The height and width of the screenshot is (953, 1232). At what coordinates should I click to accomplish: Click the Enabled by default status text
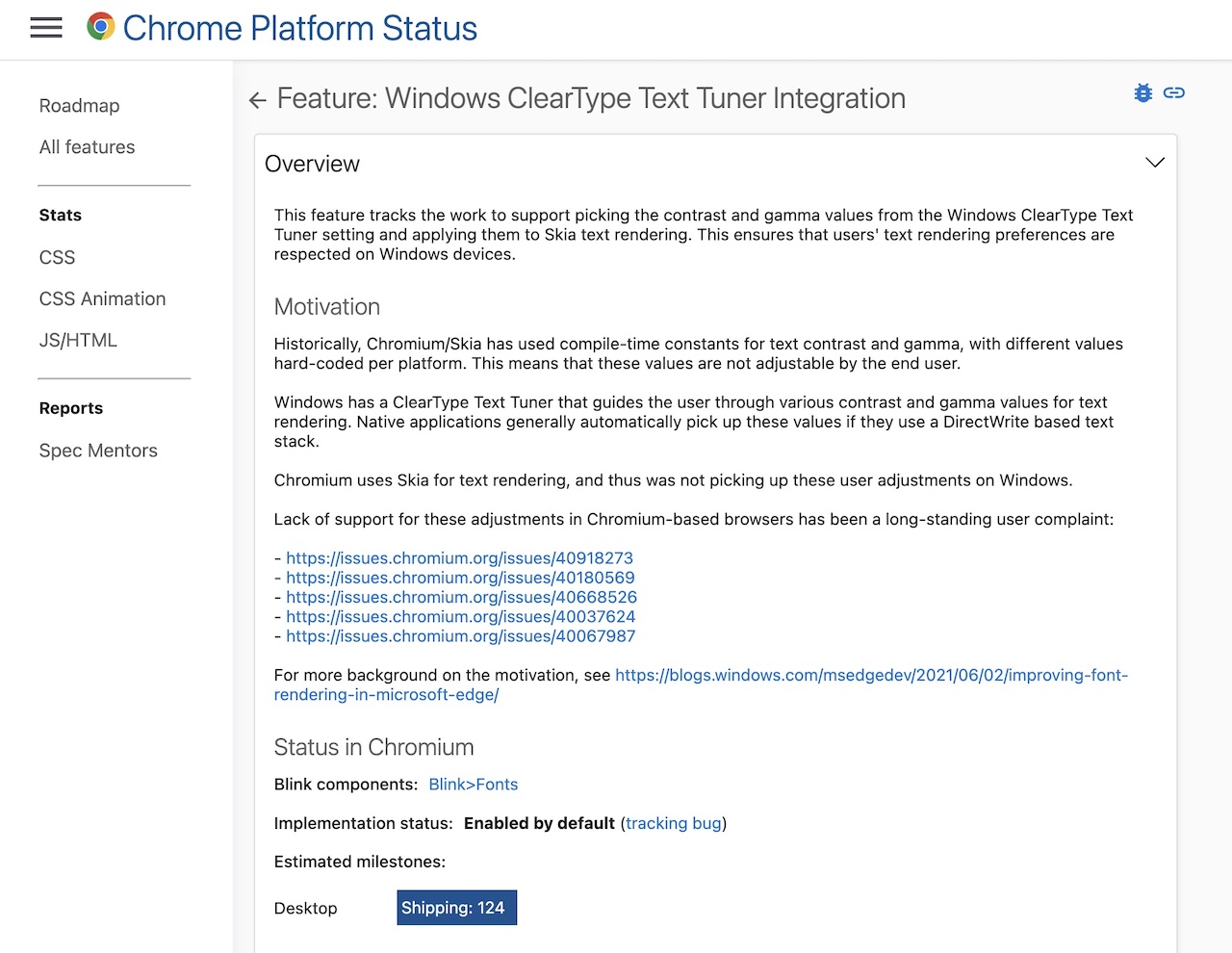(x=539, y=823)
